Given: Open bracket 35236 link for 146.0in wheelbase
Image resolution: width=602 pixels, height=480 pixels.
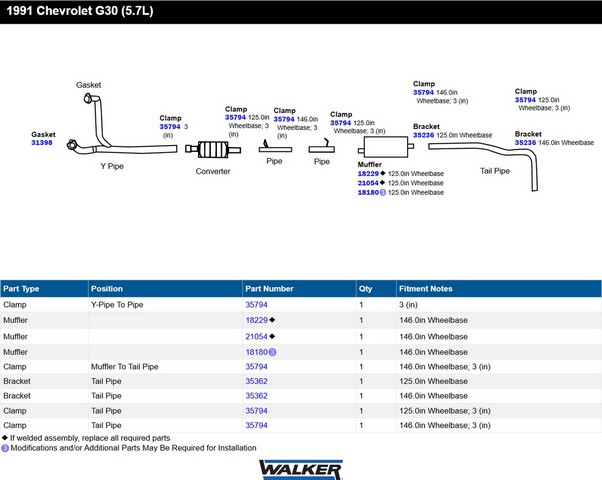Looking at the screenshot, I should coord(525,143).
